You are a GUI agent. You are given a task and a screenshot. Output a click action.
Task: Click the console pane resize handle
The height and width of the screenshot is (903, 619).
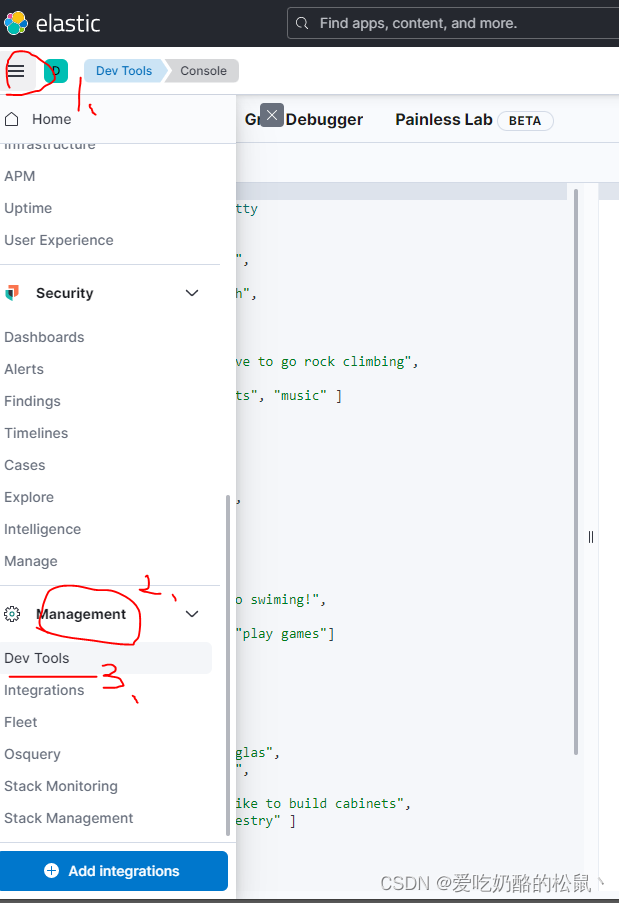coord(591,537)
